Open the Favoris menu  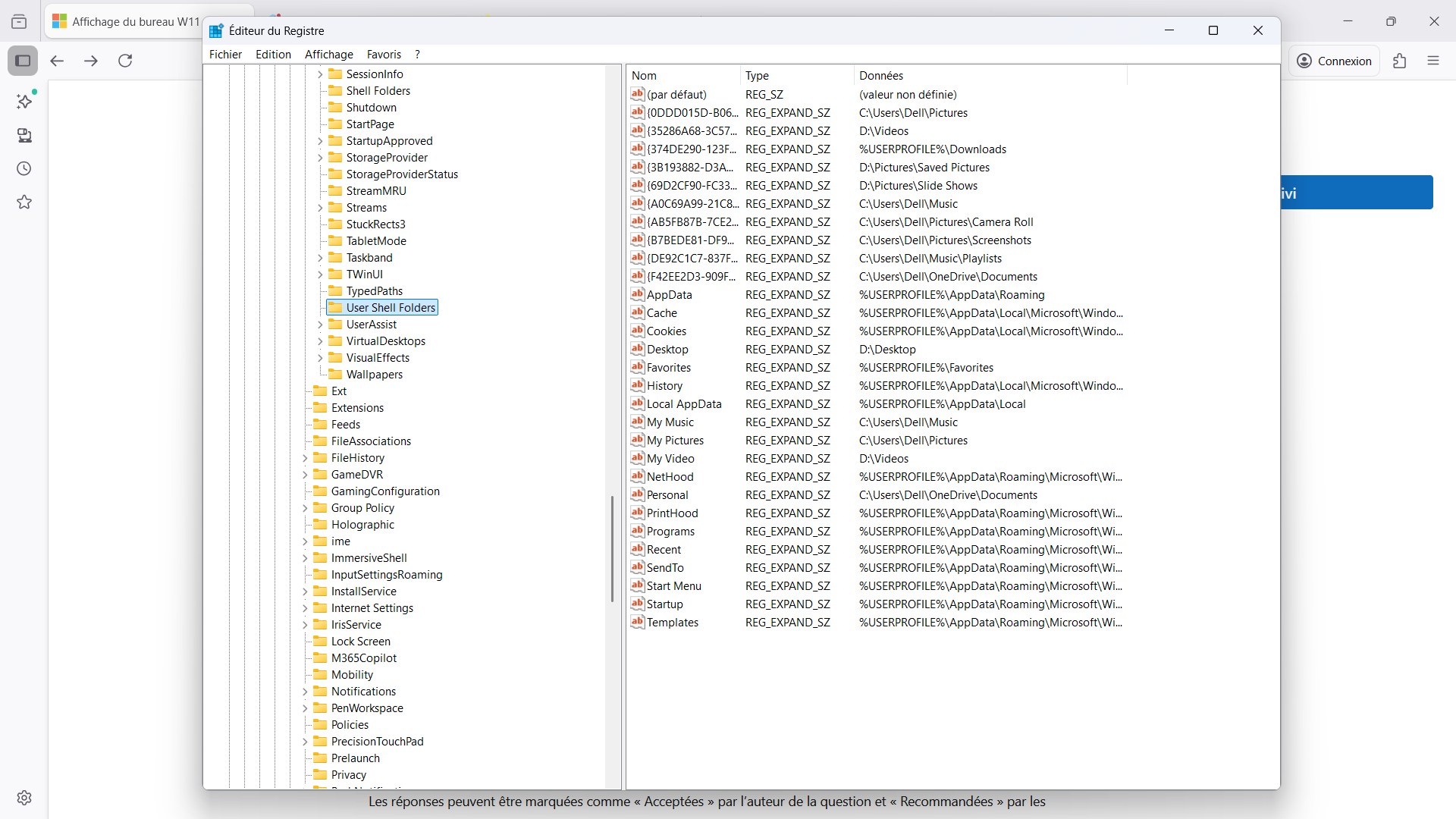pyautogui.click(x=384, y=55)
